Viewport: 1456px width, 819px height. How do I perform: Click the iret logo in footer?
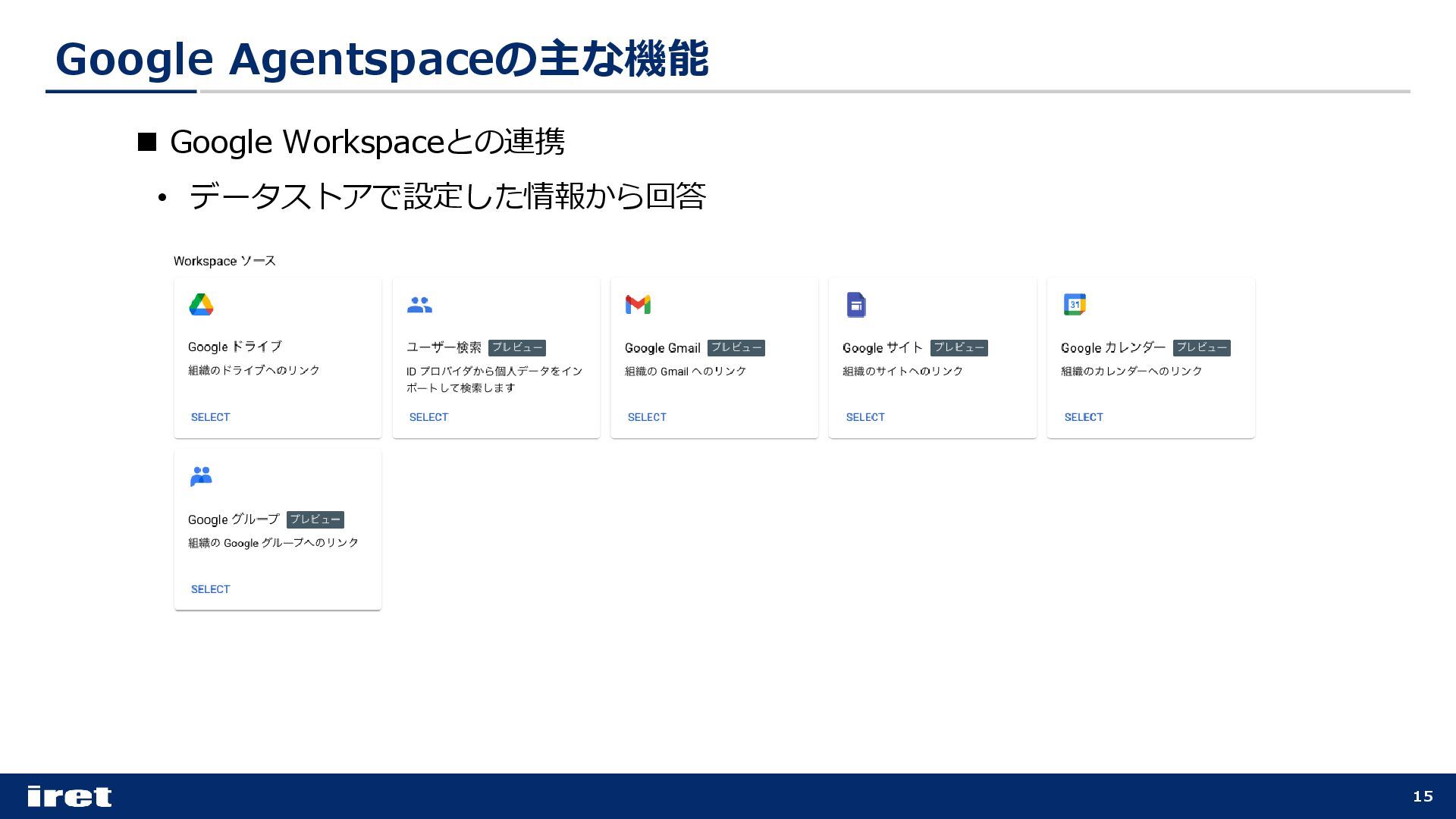pyautogui.click(x=70, y=796)
